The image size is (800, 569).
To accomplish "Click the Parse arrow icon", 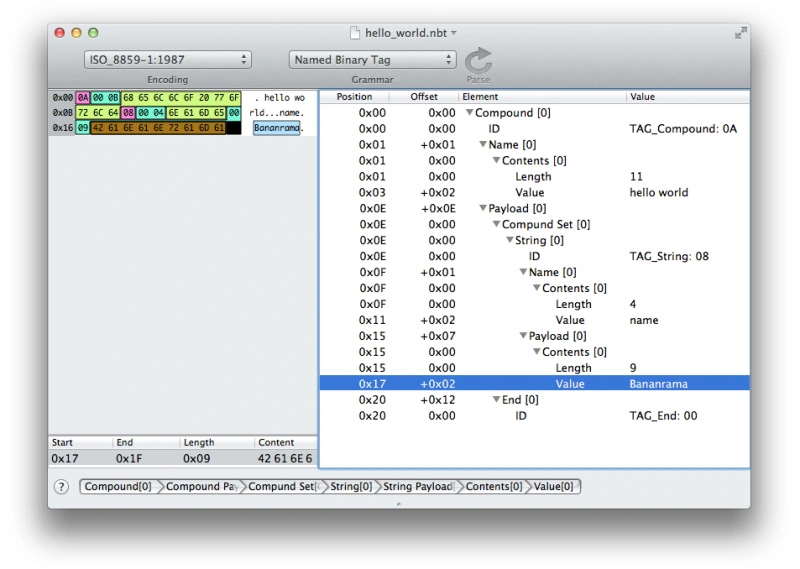I will coord(478,59).
